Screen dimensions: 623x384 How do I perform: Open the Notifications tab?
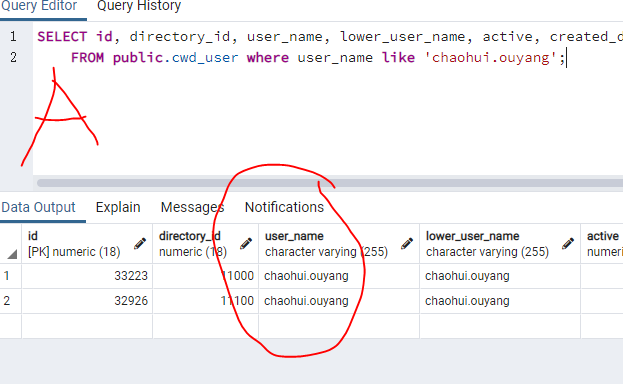click(x=284, y=207)
